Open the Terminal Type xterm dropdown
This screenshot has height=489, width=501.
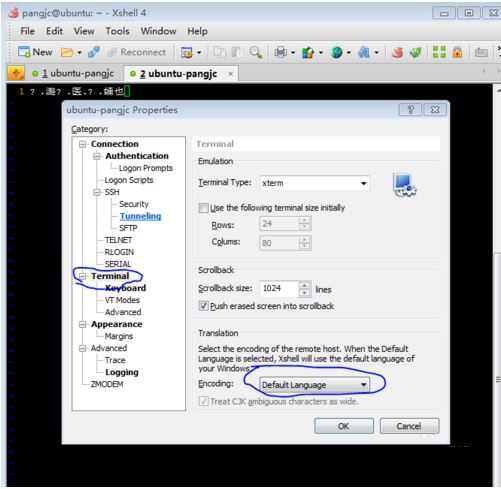click(314, 183)
